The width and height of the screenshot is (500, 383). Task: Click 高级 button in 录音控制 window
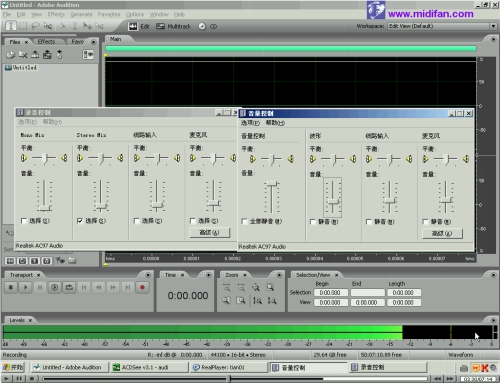pos(210,232)
